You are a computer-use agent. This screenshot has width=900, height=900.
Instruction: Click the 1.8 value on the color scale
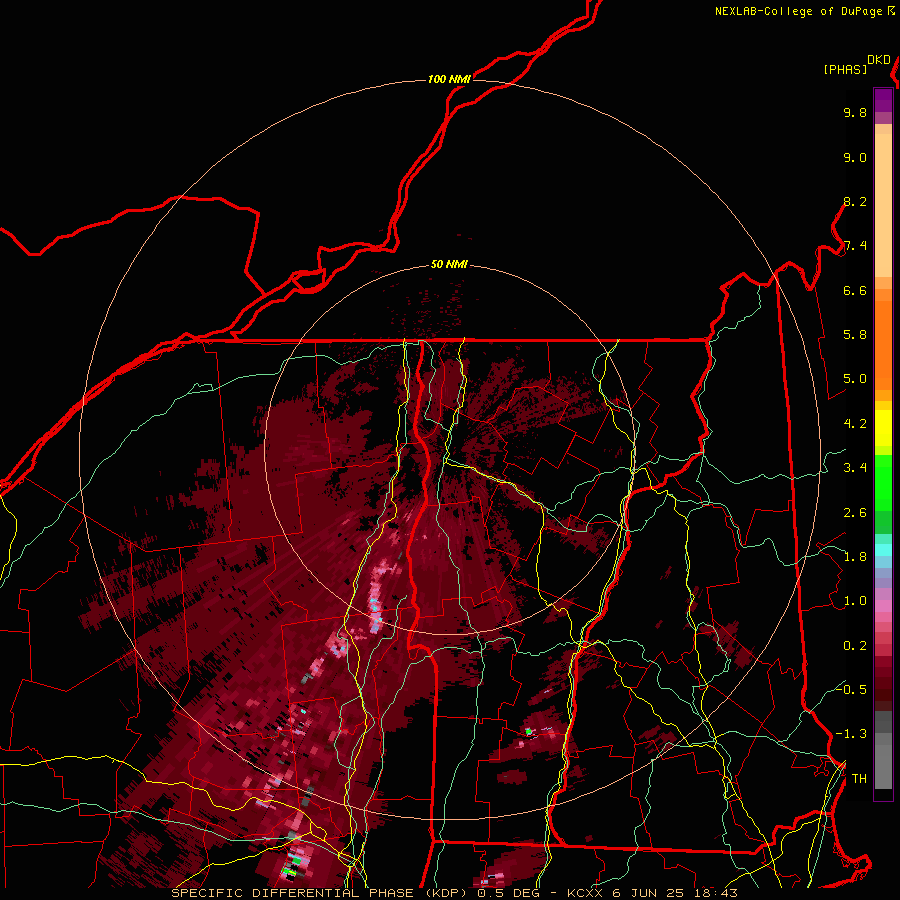click(855, 557)
